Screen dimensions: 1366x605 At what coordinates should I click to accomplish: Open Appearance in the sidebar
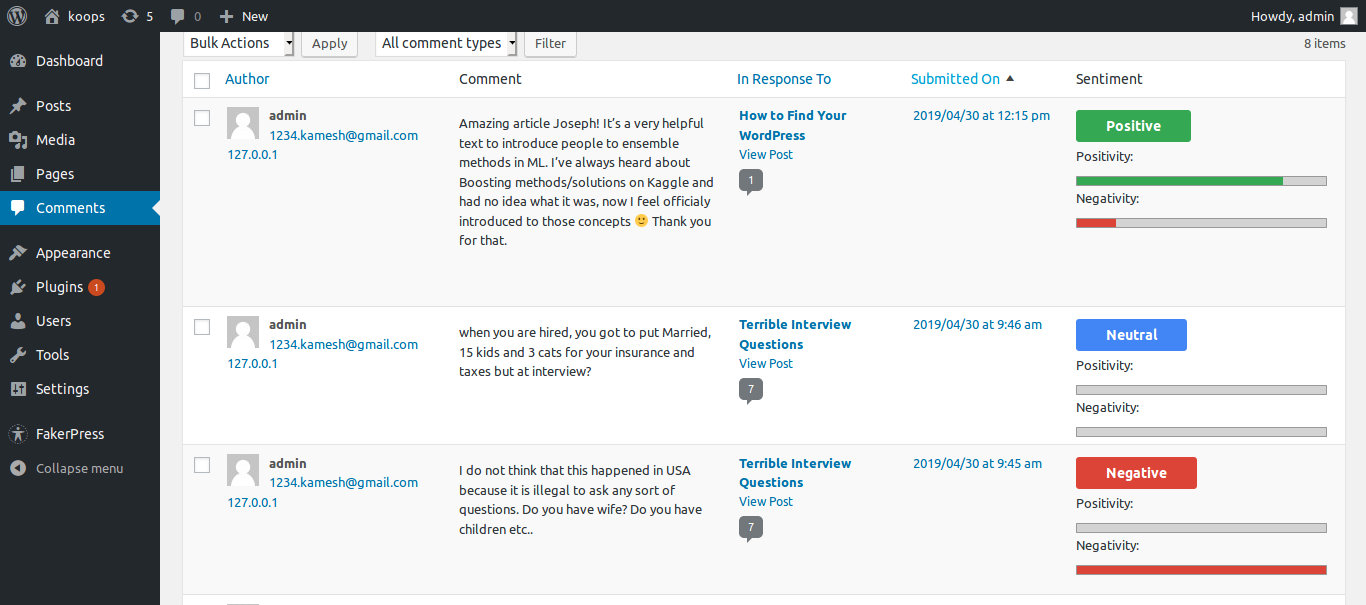(x=73, y=253)
